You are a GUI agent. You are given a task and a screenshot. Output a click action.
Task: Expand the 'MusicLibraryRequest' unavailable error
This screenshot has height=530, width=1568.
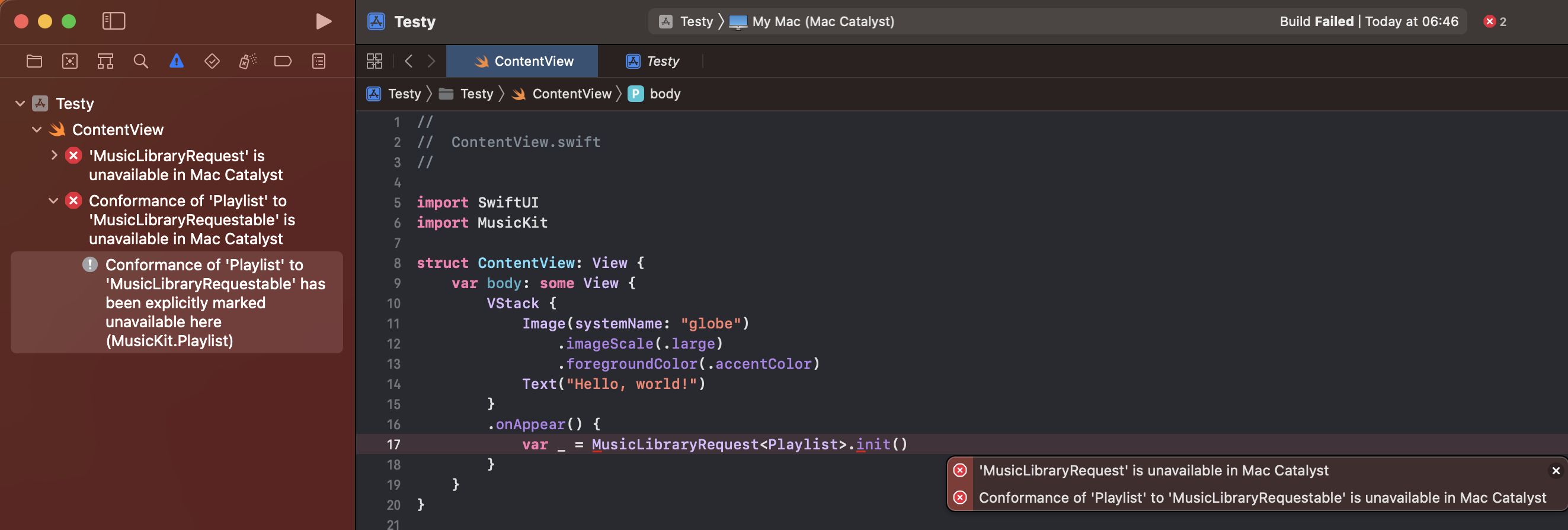click(x=54, y=155)
